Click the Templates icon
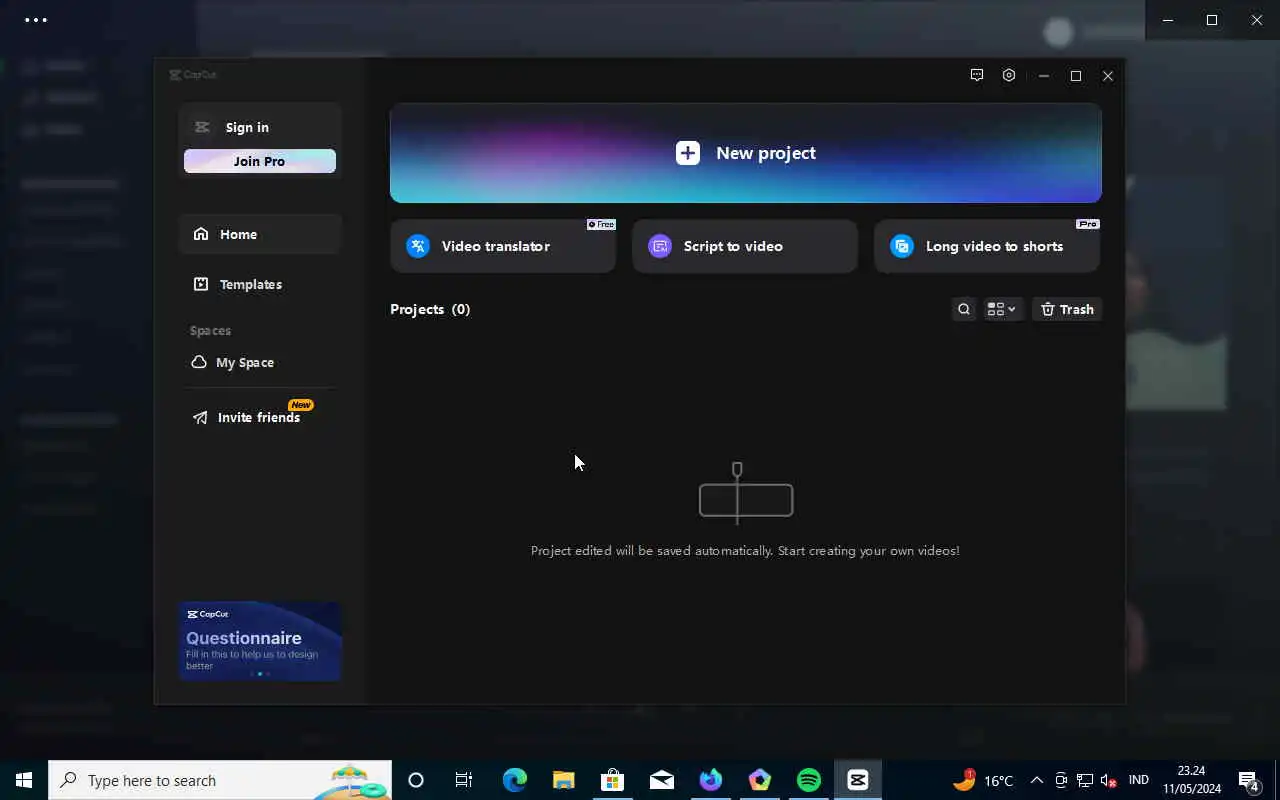 pos(201,284)
